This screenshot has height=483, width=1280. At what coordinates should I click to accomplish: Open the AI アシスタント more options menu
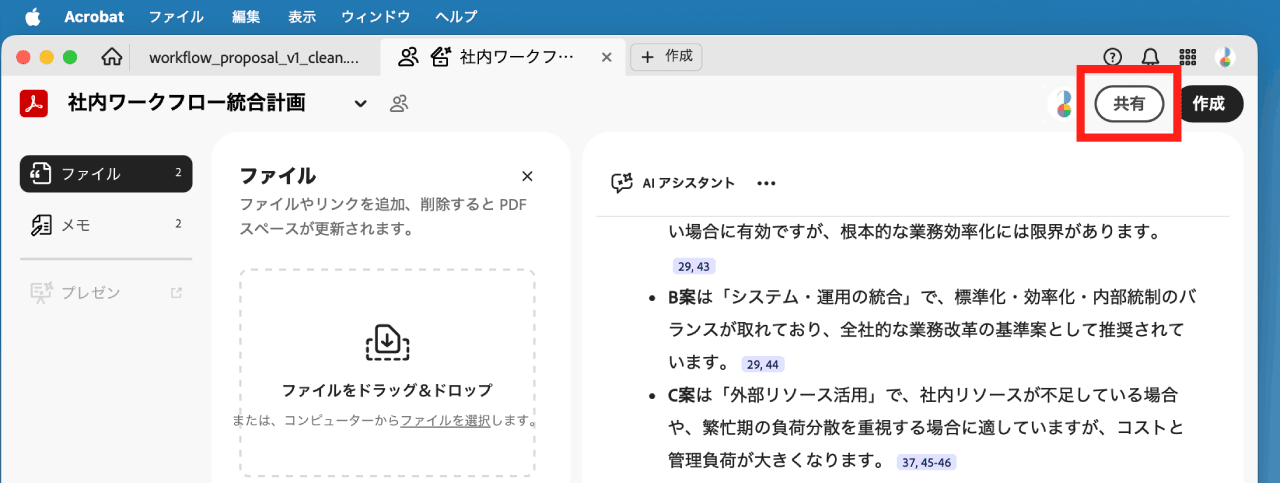767,183
